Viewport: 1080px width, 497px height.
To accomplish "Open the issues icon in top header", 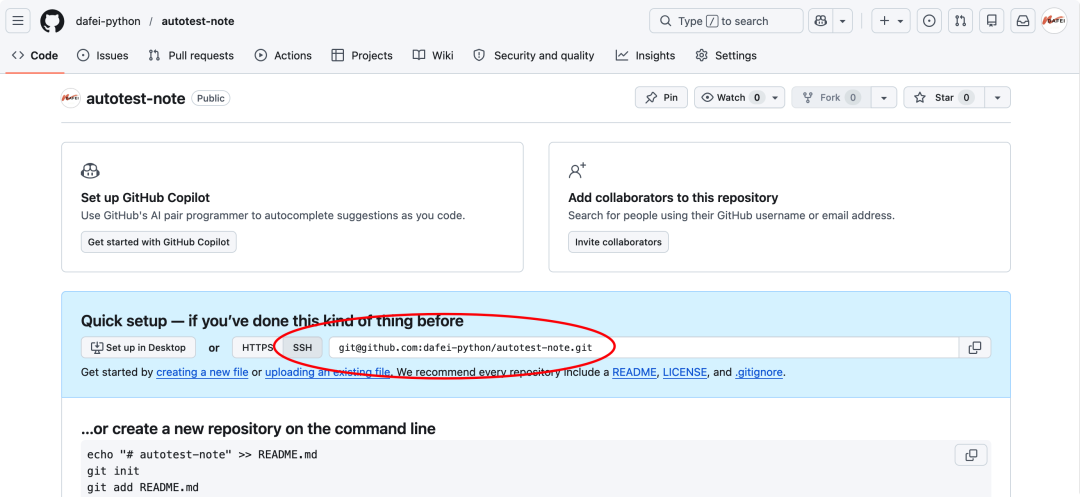I will [x=929, y=21].
